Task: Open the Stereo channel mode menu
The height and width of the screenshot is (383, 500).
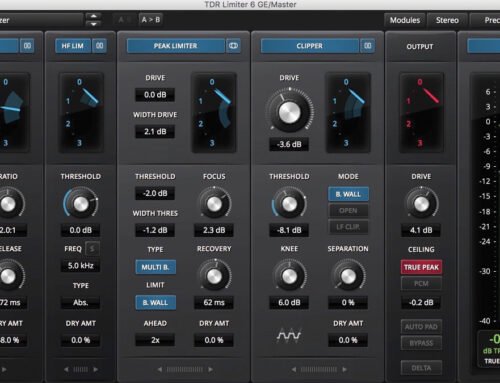Action: pos(447,20)
